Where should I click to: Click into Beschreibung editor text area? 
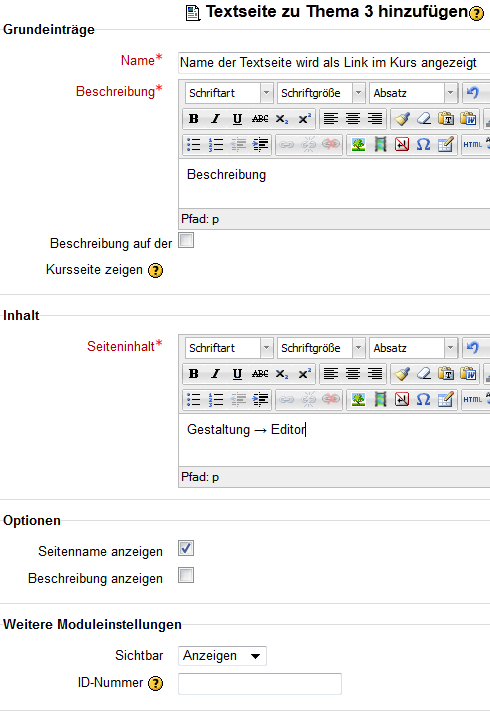click(335, 184)
